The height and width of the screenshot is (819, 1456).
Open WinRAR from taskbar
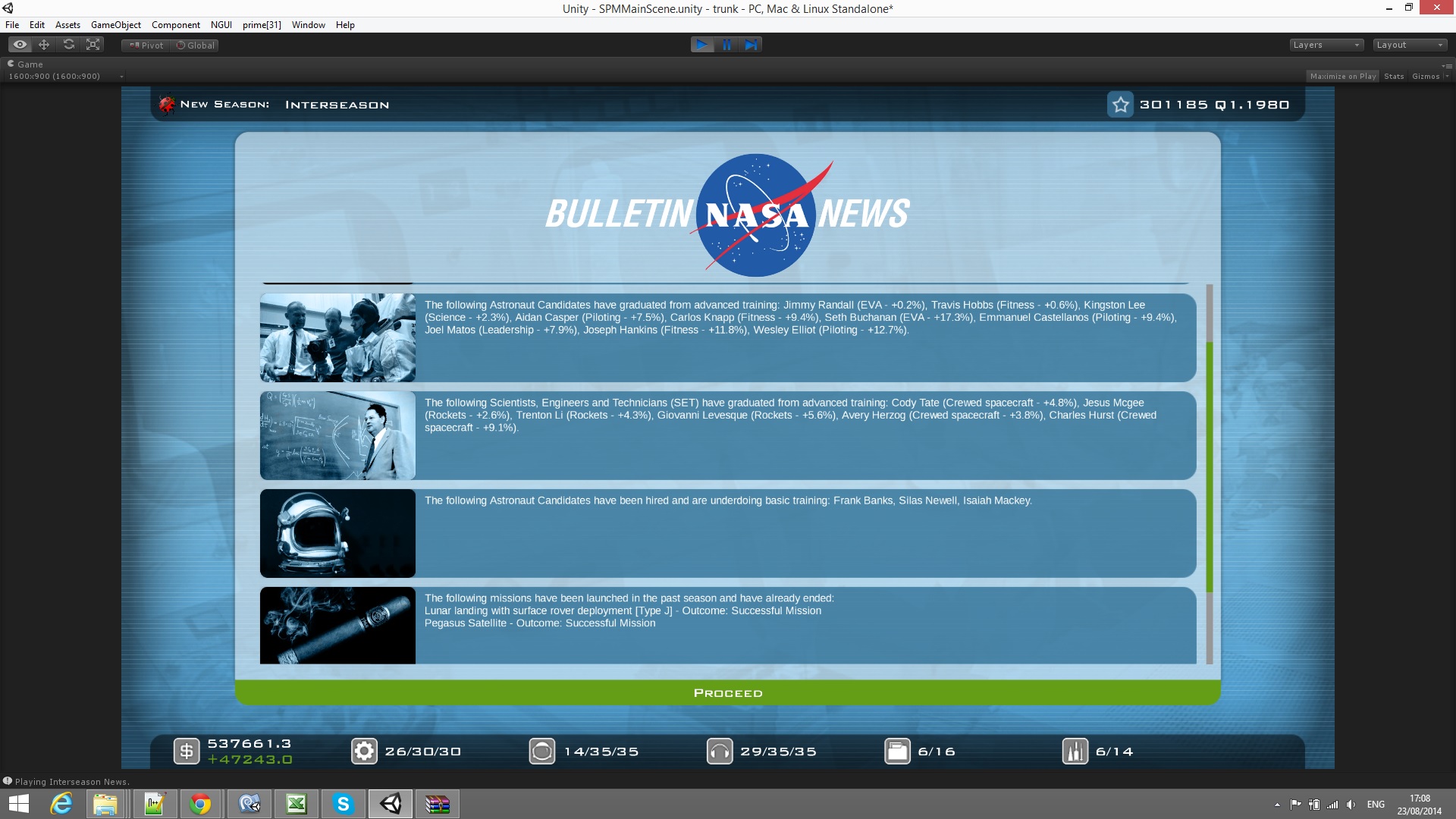point(438,804)
